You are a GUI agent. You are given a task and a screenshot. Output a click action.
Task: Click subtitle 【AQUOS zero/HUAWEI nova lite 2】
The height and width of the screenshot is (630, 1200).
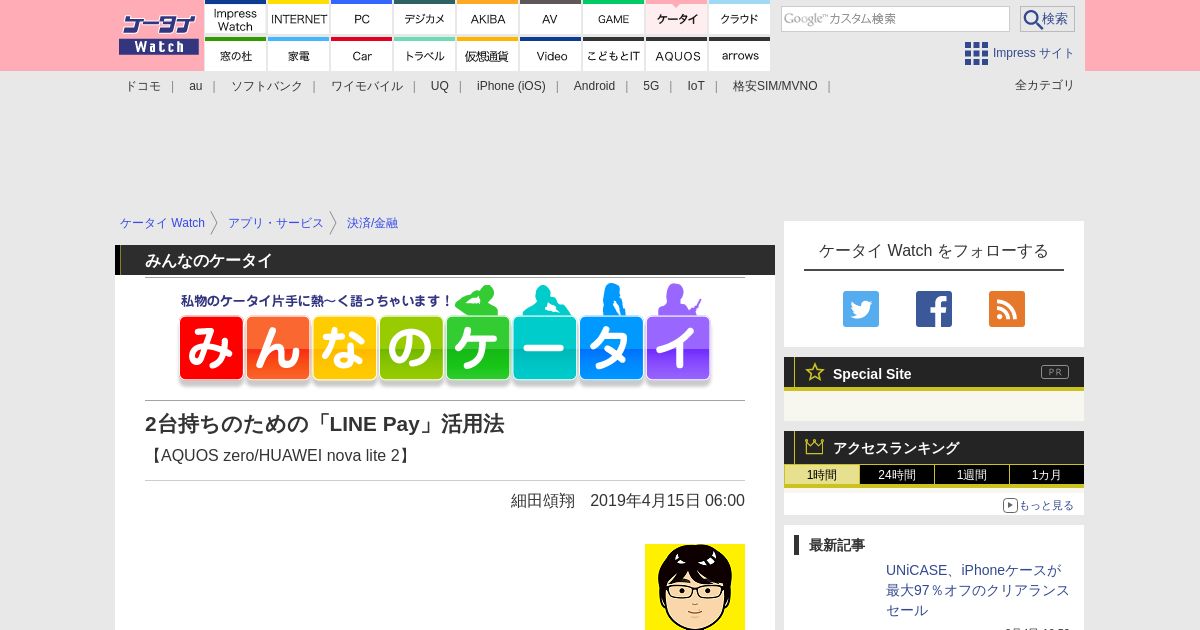coord(280,456)
